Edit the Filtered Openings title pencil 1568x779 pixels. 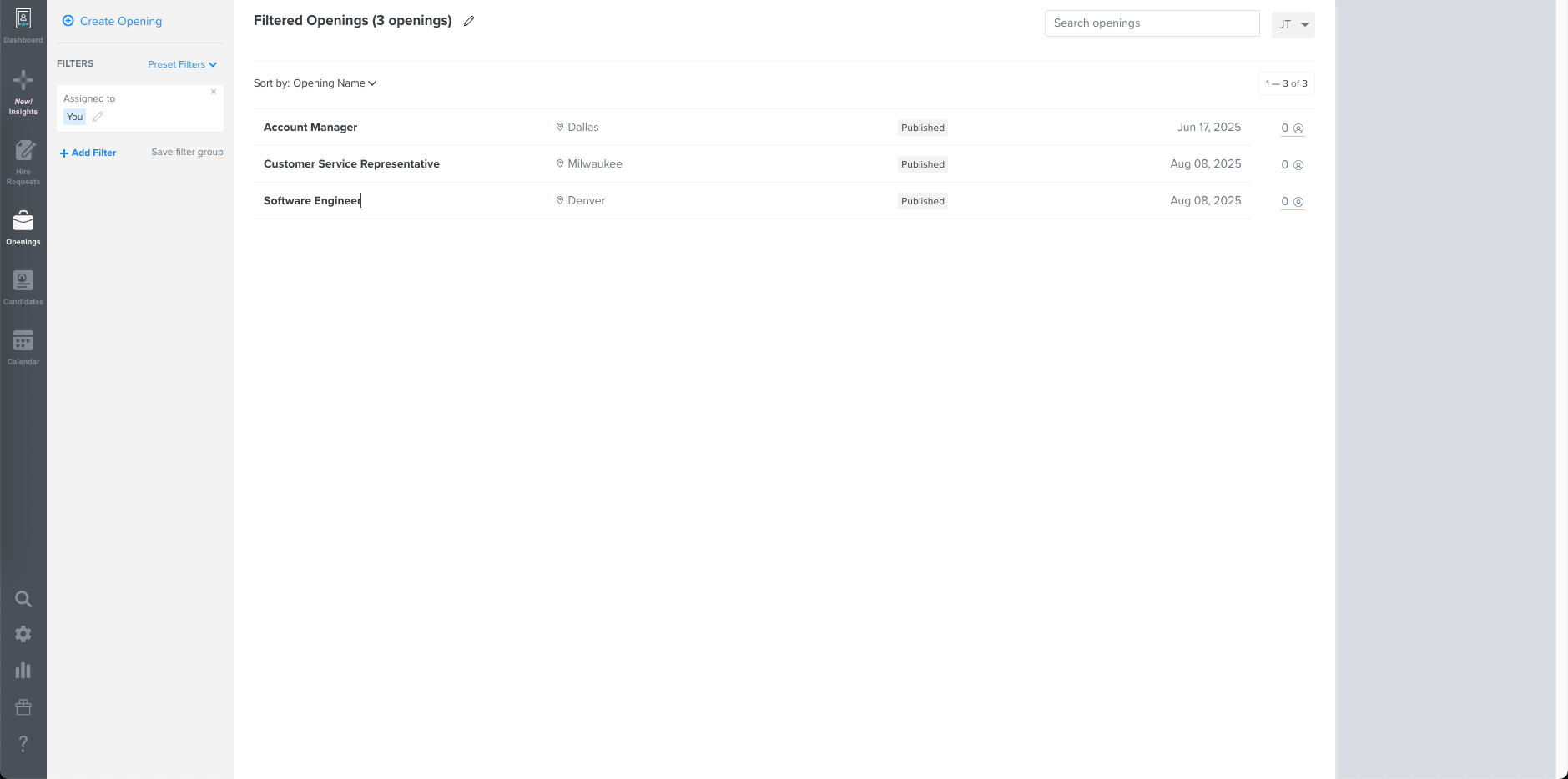[469, 21]
